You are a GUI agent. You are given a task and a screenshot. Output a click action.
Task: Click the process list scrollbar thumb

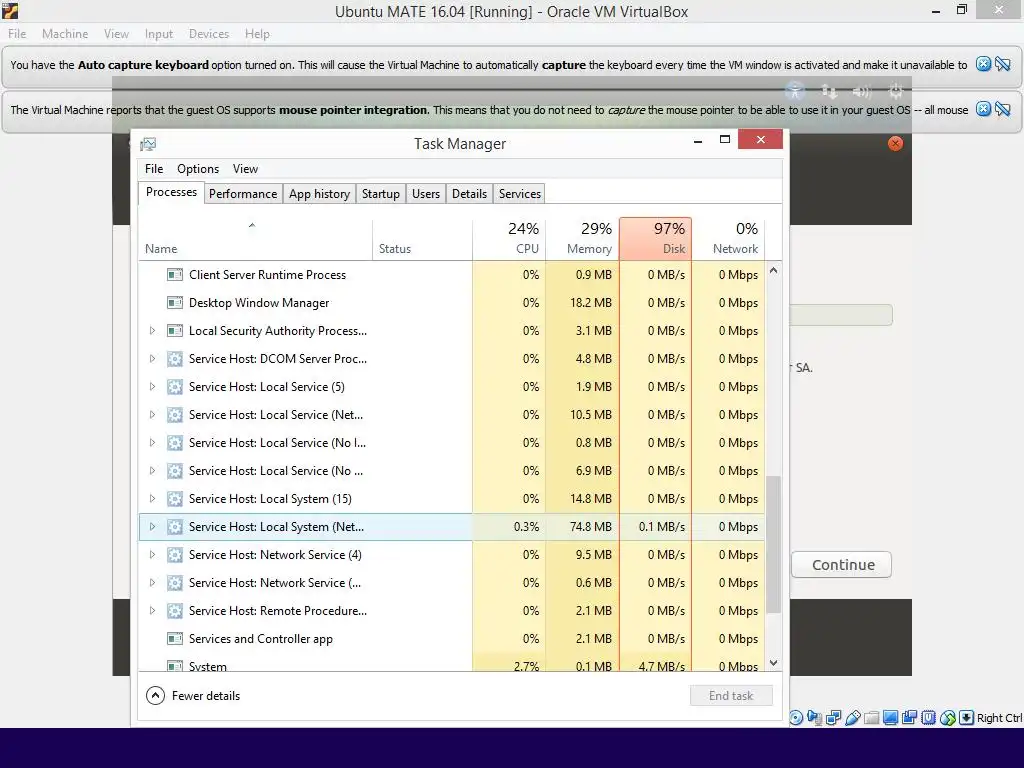pyautogui.click(x=773, y=544)
